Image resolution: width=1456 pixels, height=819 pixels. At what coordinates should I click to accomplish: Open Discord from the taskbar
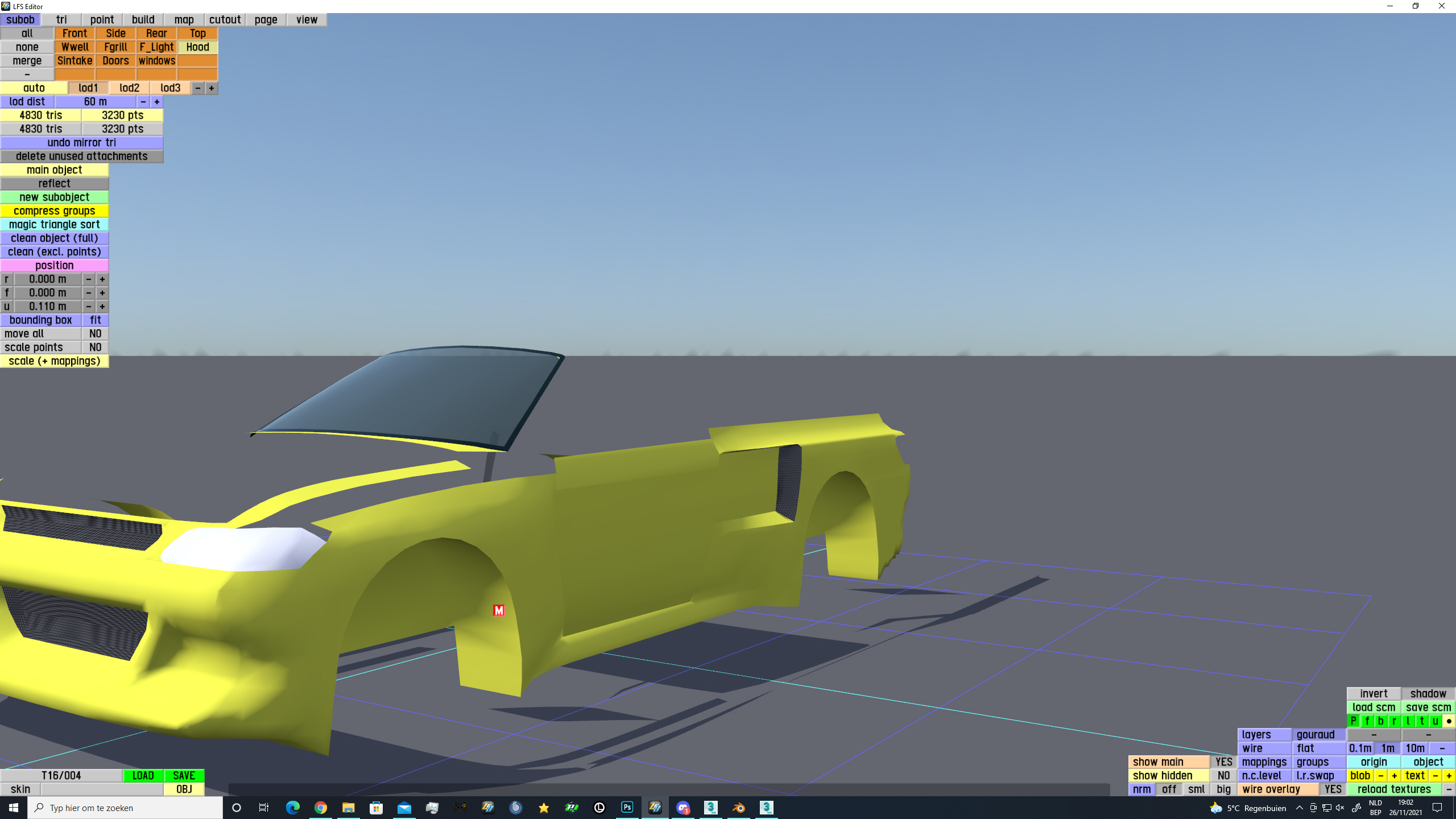pyautogui.click(x=682, y=808)
